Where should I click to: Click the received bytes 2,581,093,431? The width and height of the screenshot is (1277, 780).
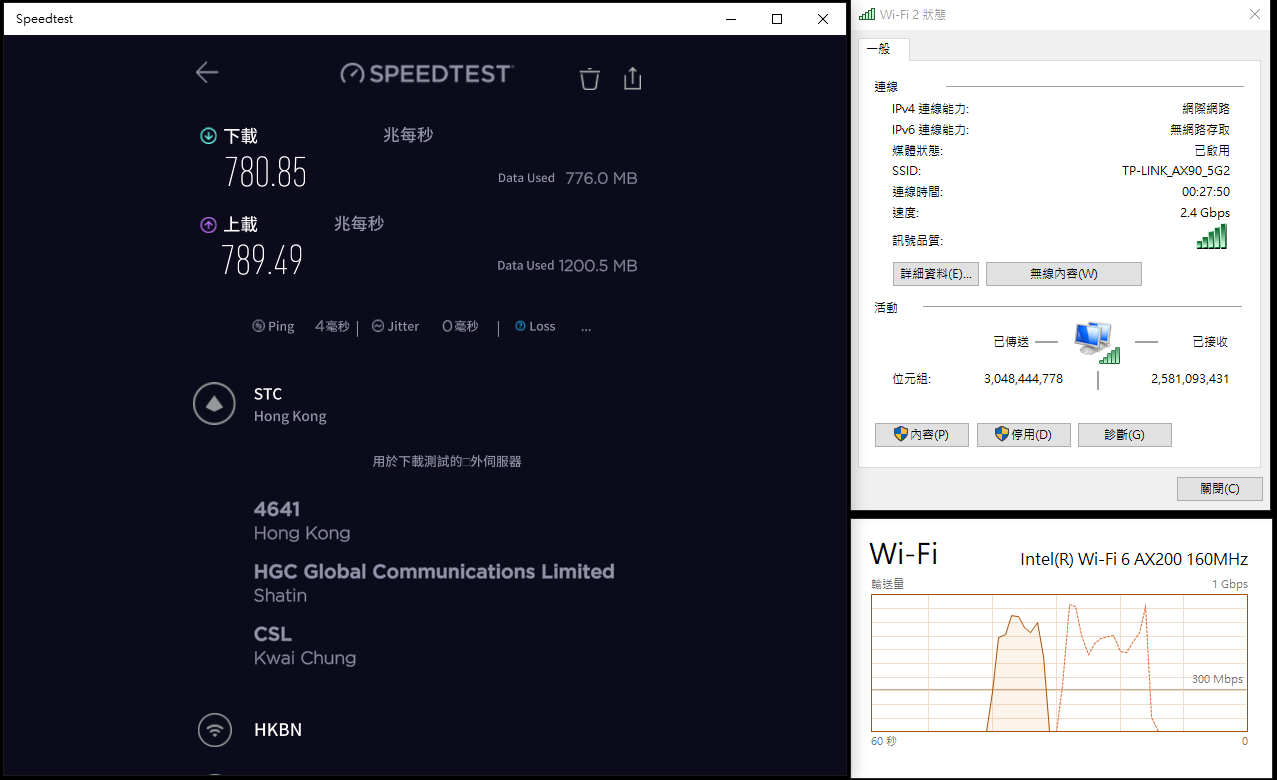coord(1190,379)
